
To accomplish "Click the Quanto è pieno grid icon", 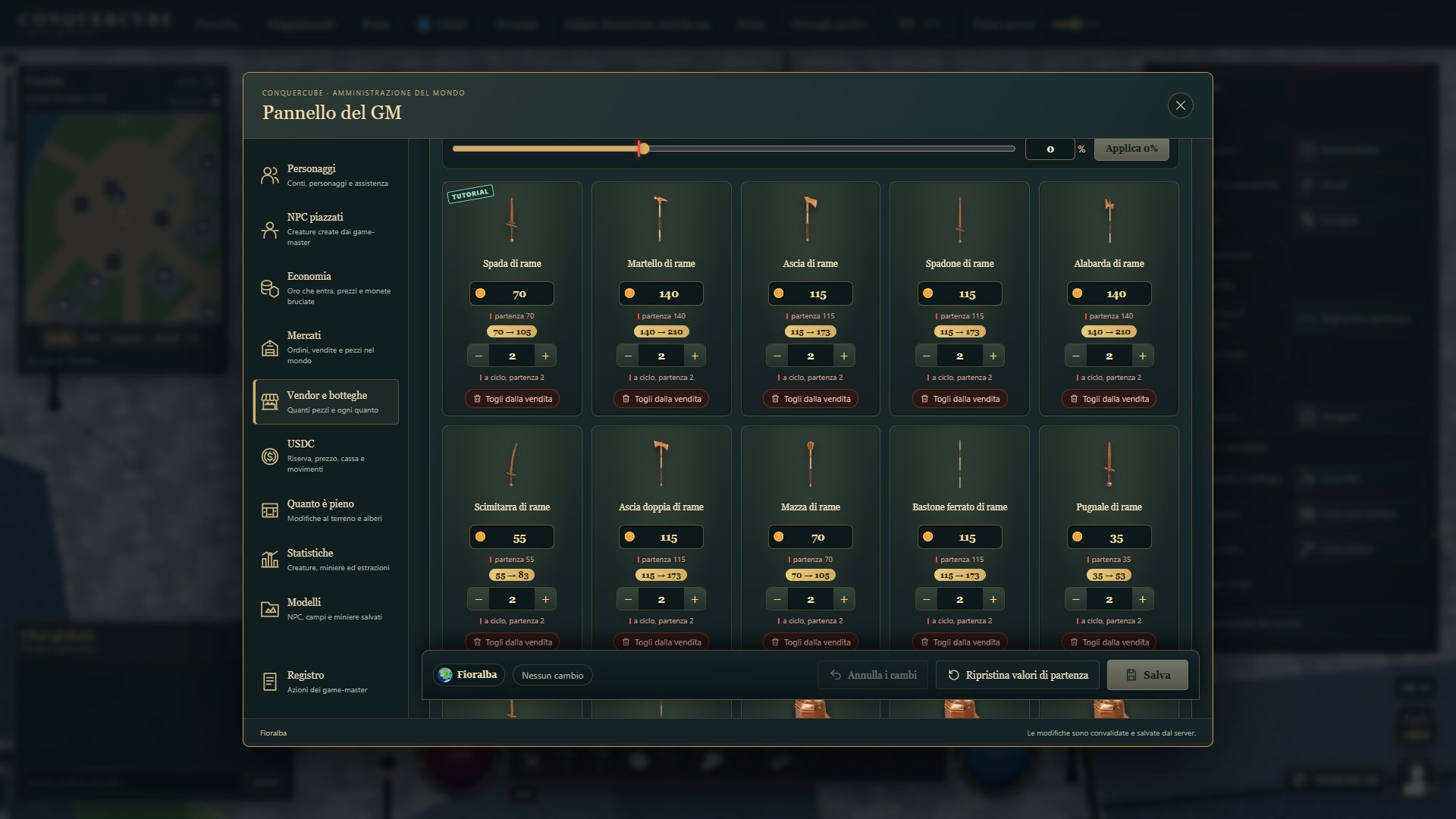I will pos(270,510).
